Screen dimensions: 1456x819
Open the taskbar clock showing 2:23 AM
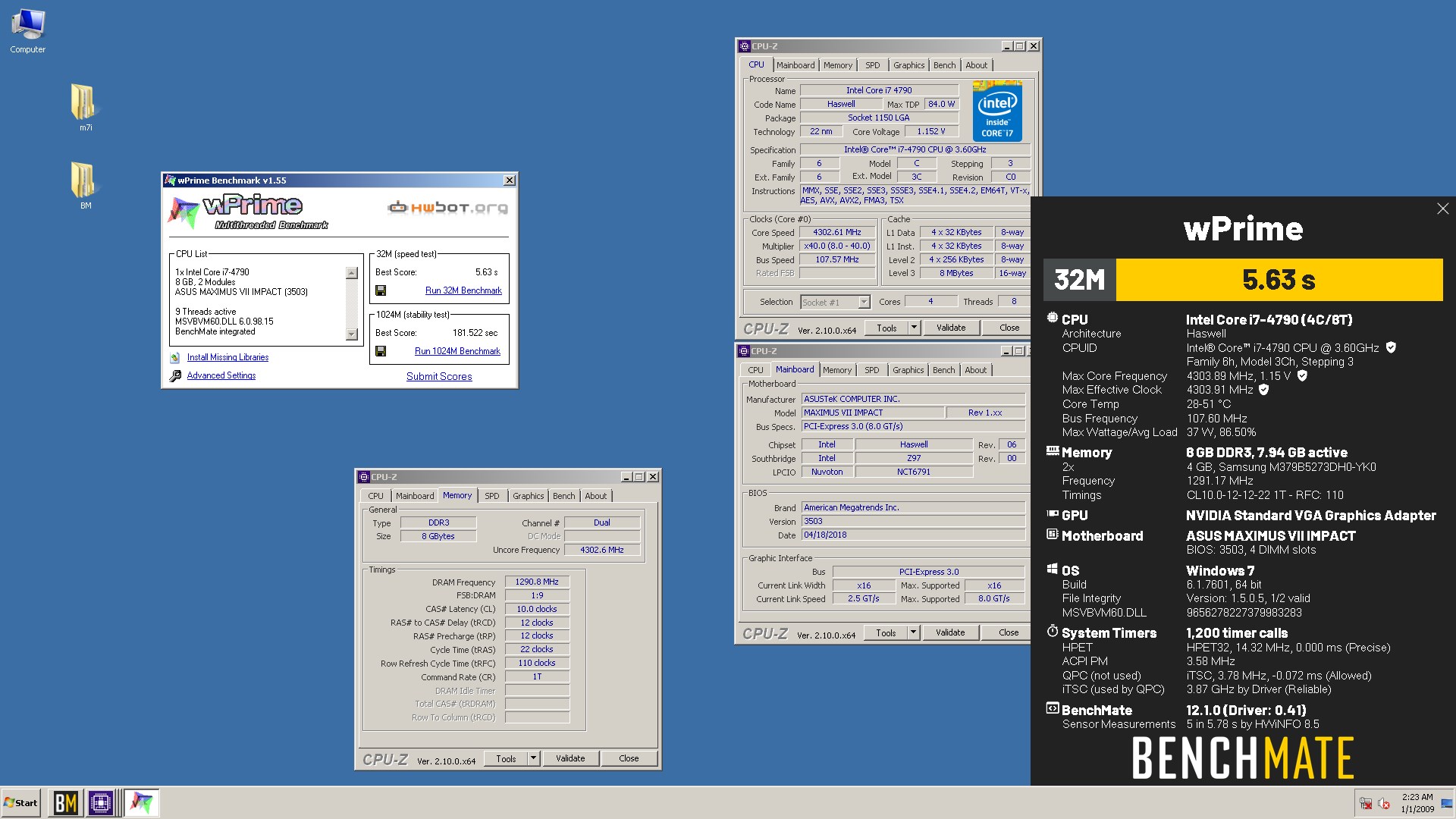coord(1417,803)
